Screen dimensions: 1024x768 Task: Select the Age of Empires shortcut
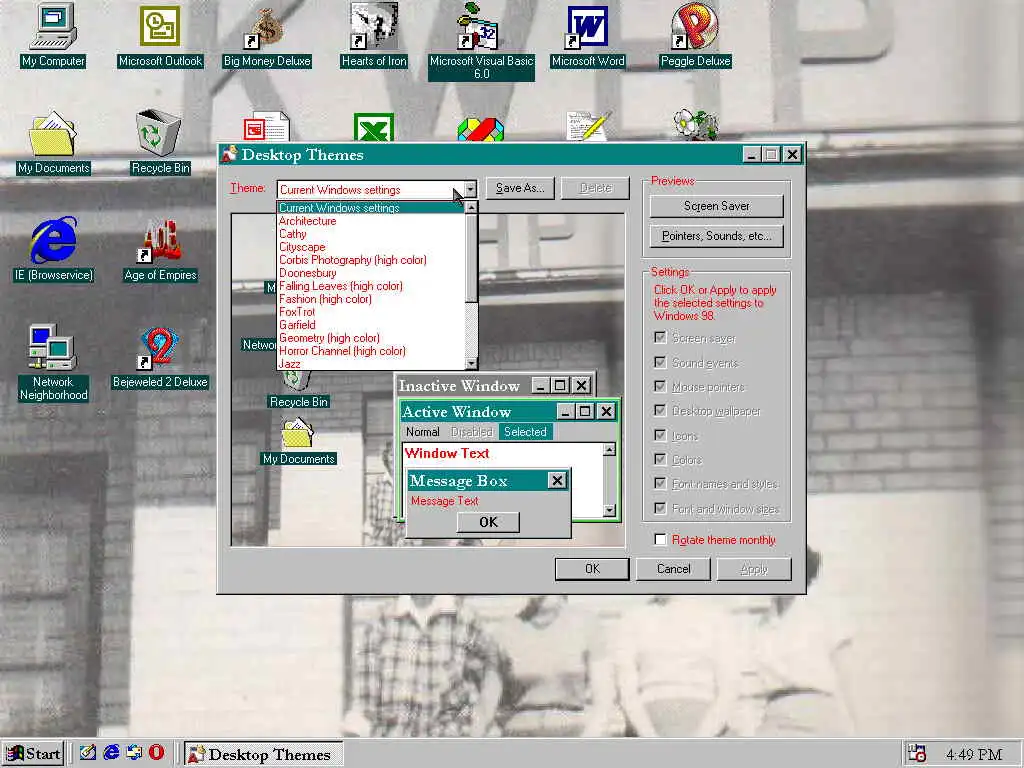(x=160, y=249)
